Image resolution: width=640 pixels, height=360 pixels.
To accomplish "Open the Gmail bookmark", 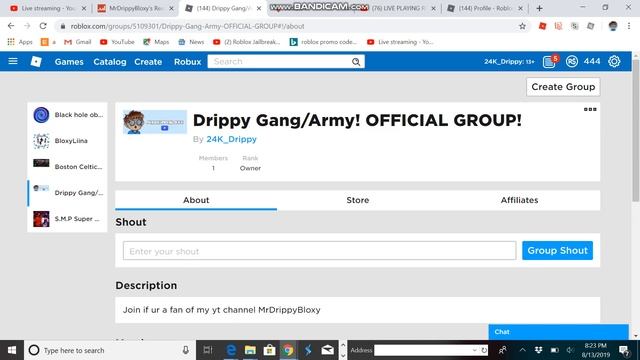I will pyautogui.click(x=78, y=42).
